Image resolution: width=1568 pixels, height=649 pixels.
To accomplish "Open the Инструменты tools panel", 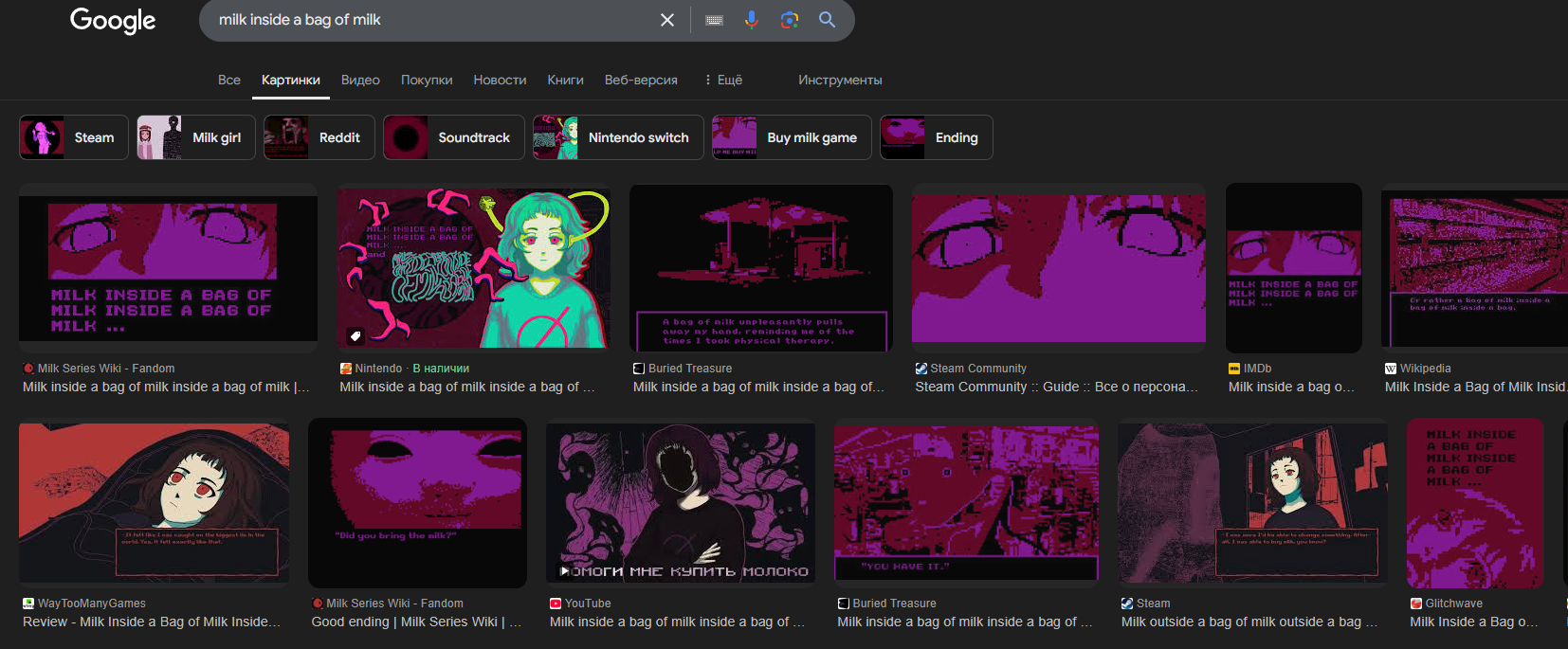I will (x=839, y=80).
